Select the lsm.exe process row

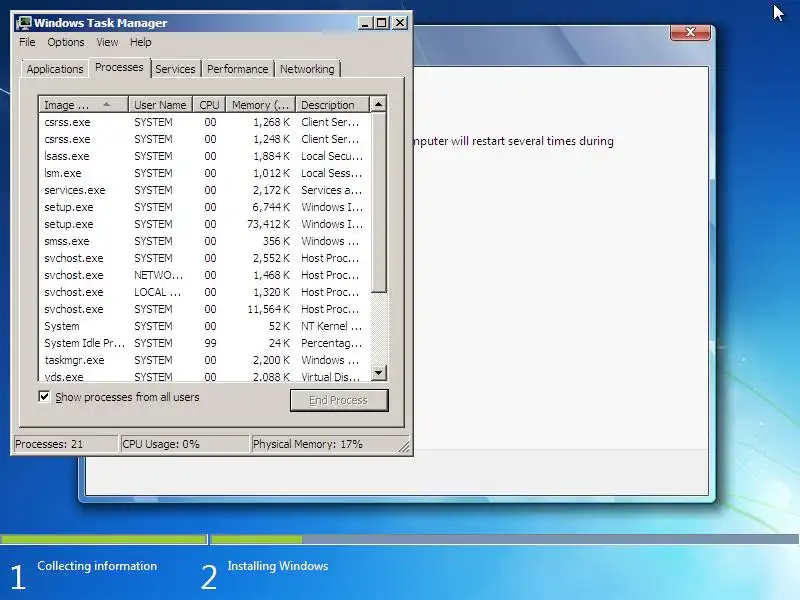tap(204, 173)
